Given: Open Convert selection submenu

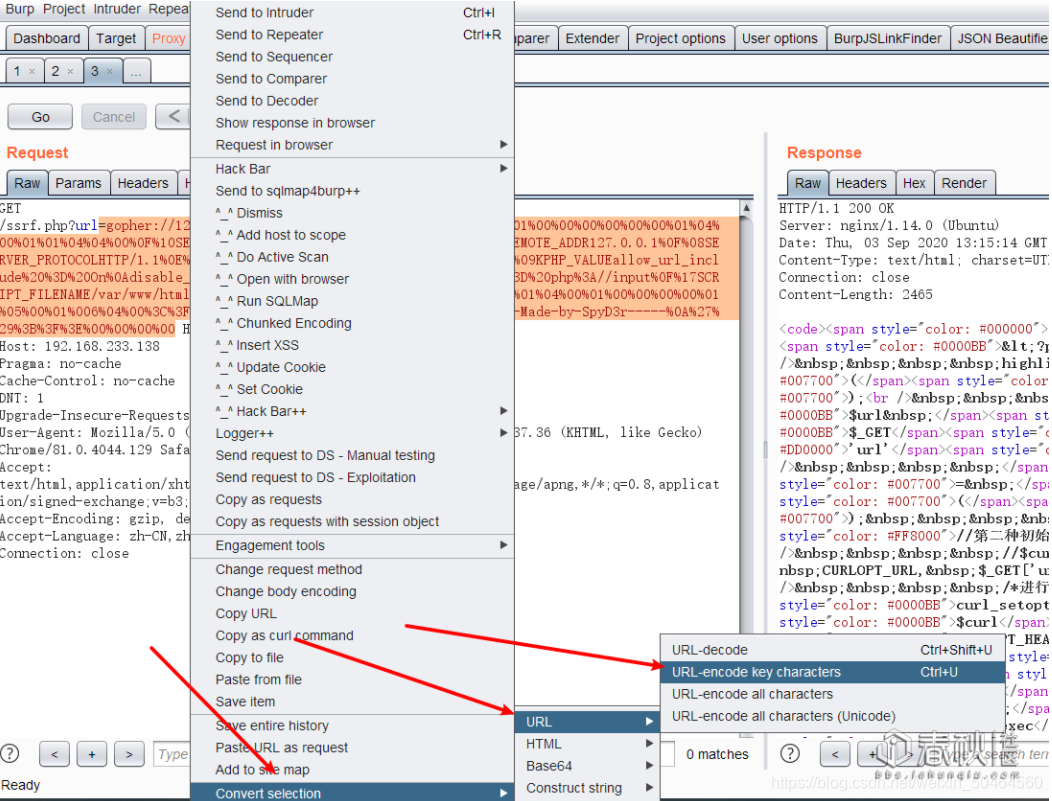Looking at the screenshot, I should pos(352,793).
